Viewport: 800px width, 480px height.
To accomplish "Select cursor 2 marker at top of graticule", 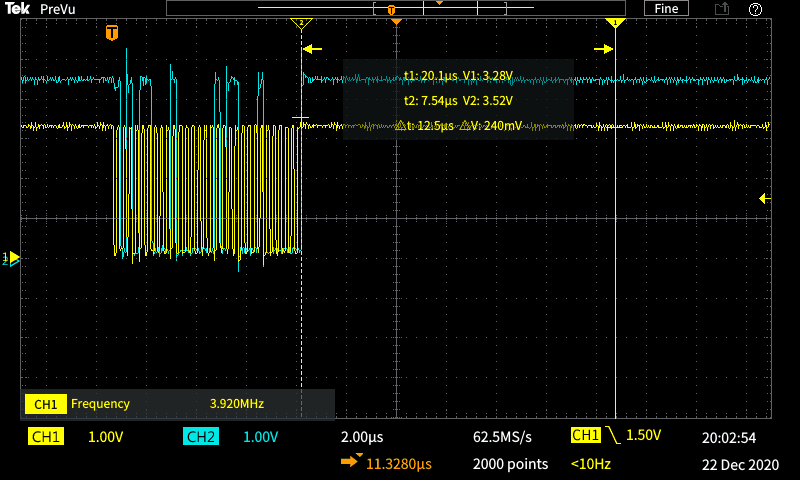I will 301,23.
